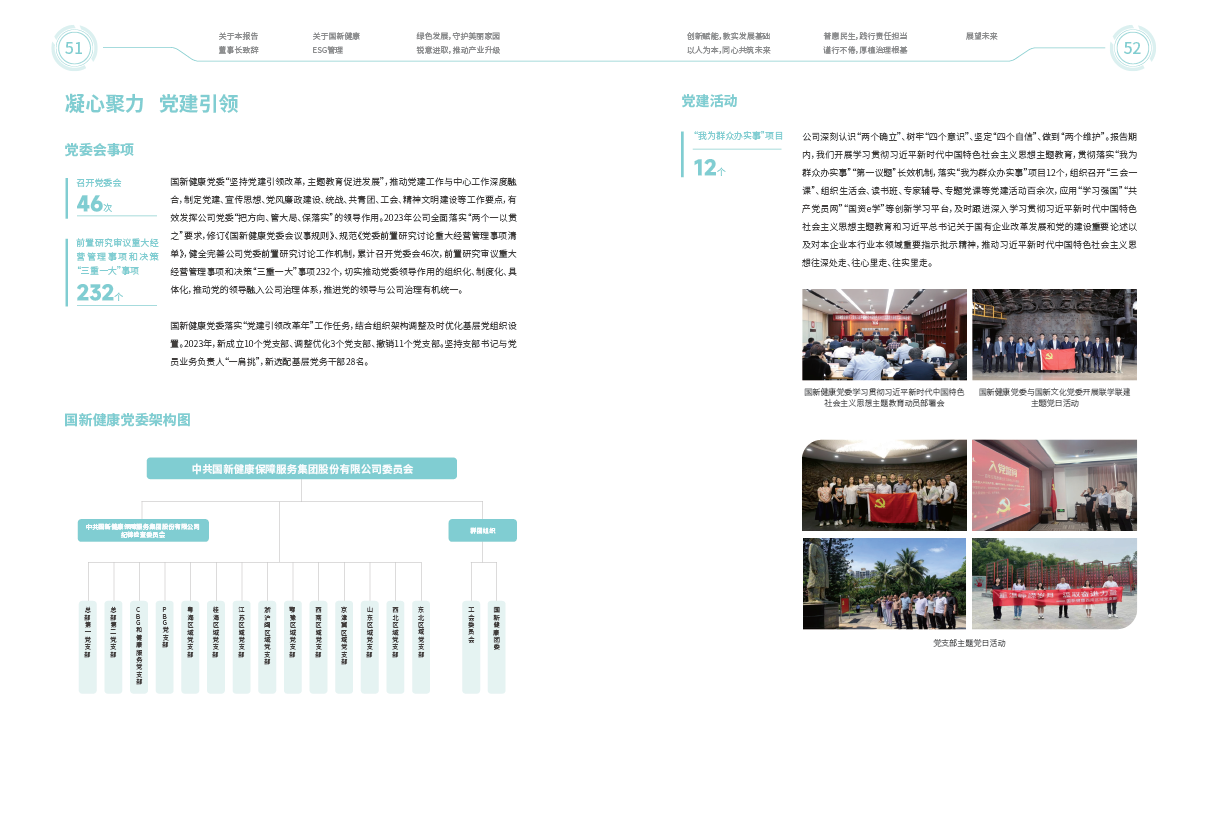Select the PBG党支部 branch box
The image size is (1208, 825).
click(165, 646)
